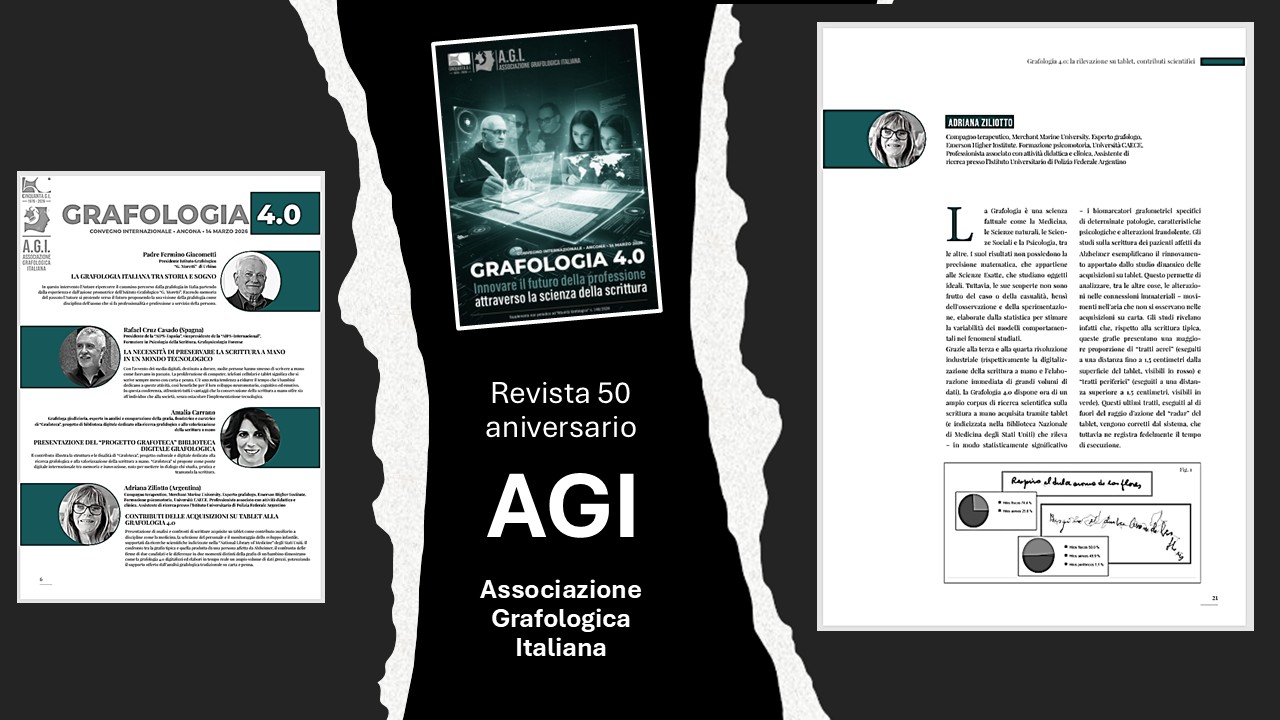Select Rafael Cruz Casado's portrait photo
Screen dimensions: 1280x720
89,357
